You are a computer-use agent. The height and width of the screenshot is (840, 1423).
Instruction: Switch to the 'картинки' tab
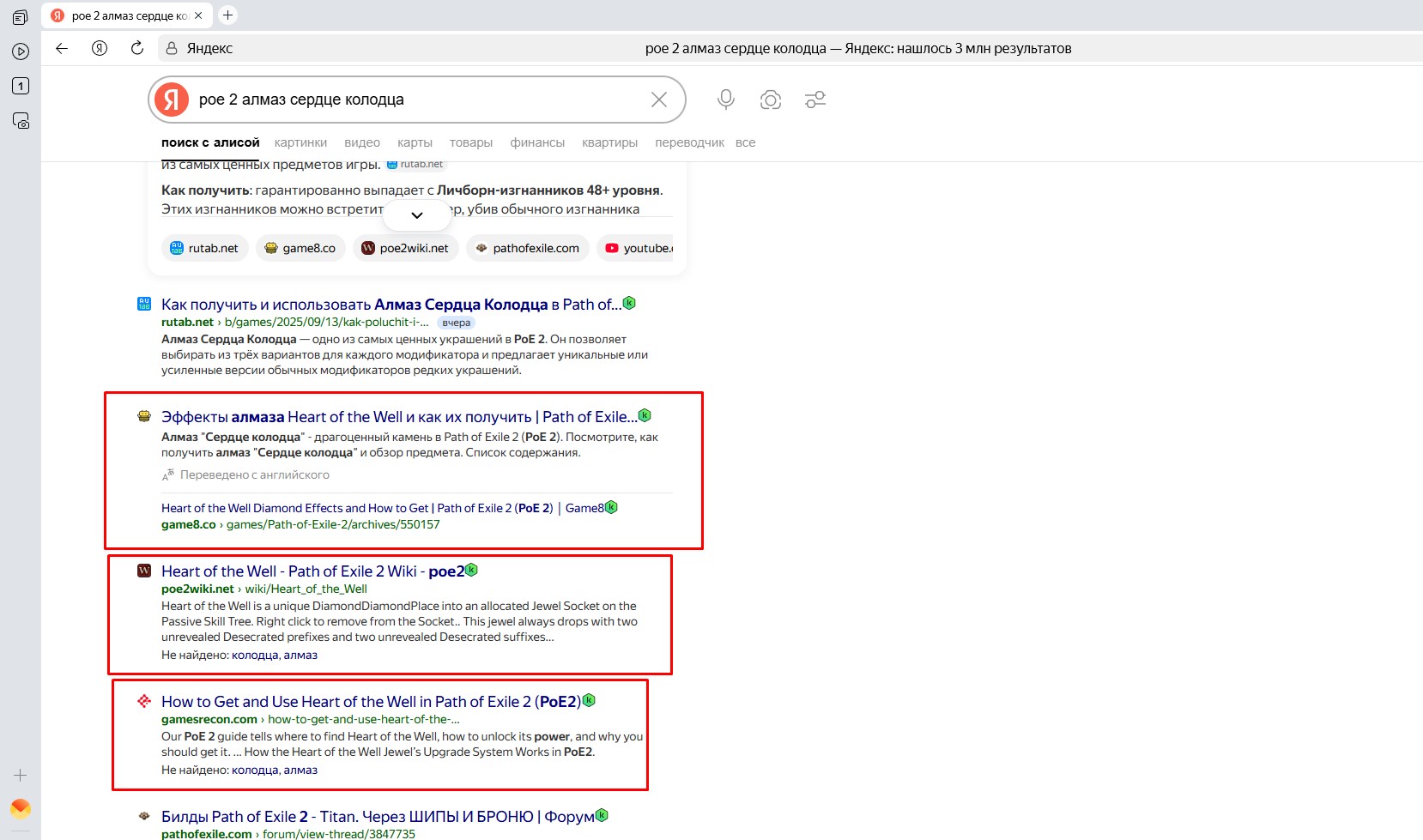point(300,142)
